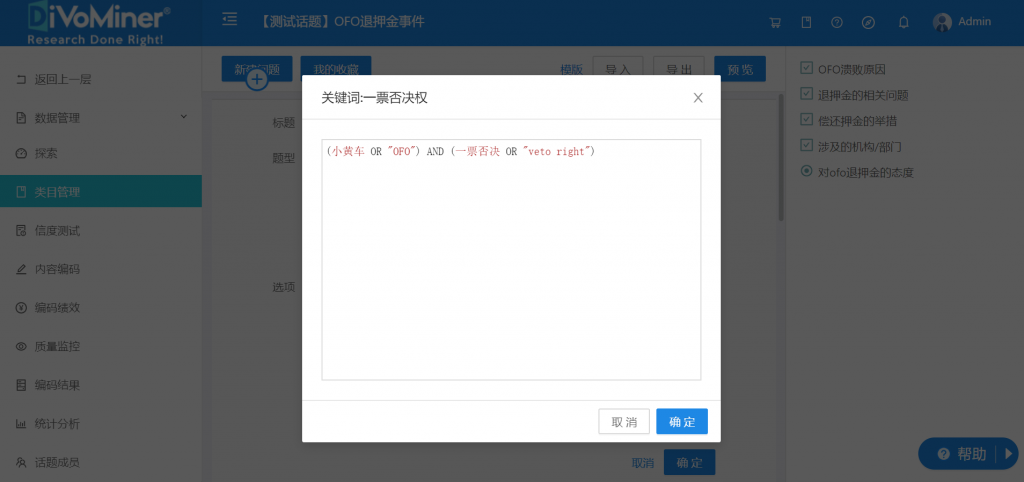Click the blue 确定 button in dialog
The image size is (1024, 482).
coord(682,422)
